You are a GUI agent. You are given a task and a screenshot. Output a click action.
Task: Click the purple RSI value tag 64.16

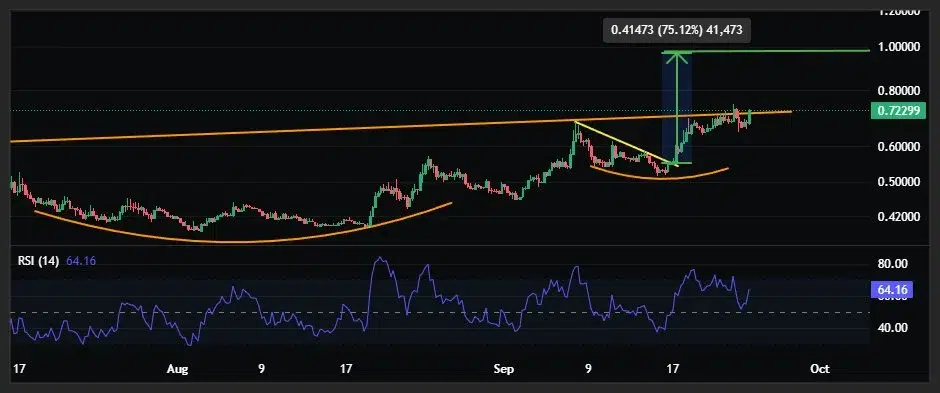(x=891, y=291)
